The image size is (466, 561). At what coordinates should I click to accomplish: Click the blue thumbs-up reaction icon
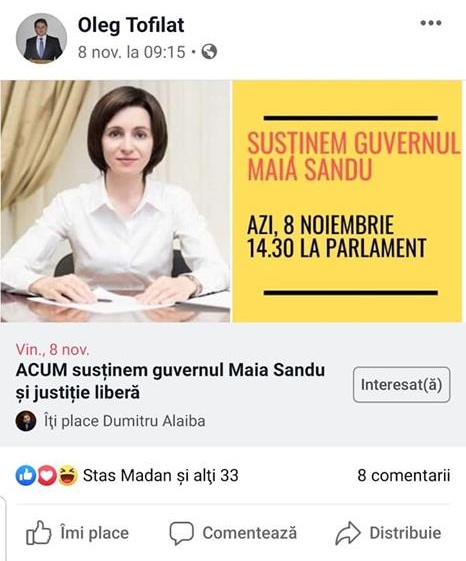(25, 475)
